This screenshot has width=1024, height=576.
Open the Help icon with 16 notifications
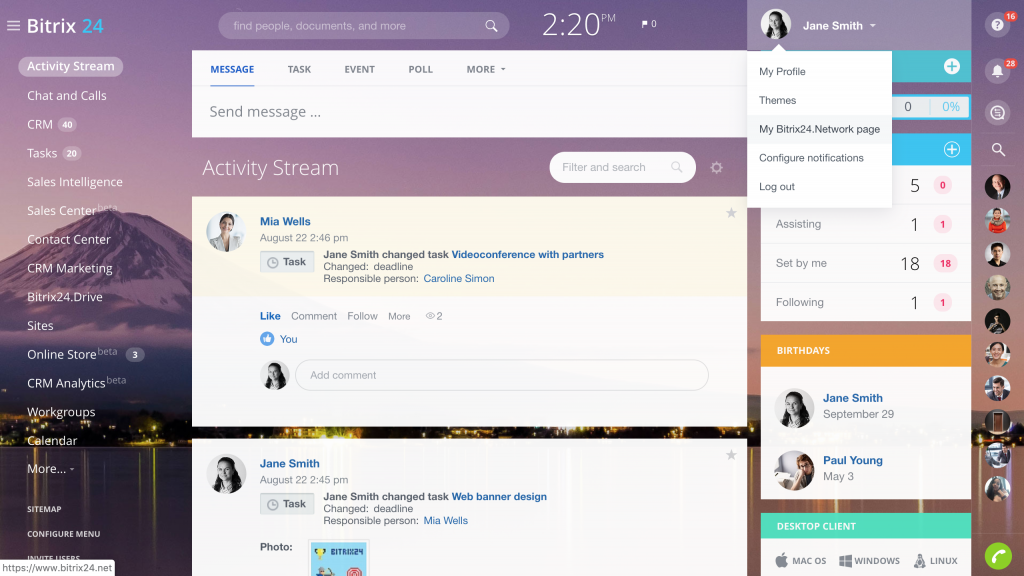(x=997, y=25)
